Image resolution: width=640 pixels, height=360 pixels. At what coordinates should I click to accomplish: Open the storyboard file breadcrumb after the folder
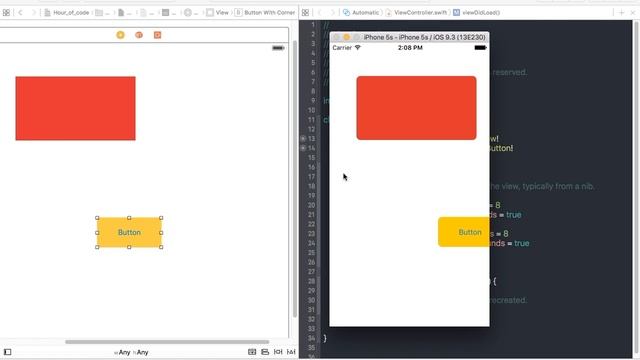124,13
